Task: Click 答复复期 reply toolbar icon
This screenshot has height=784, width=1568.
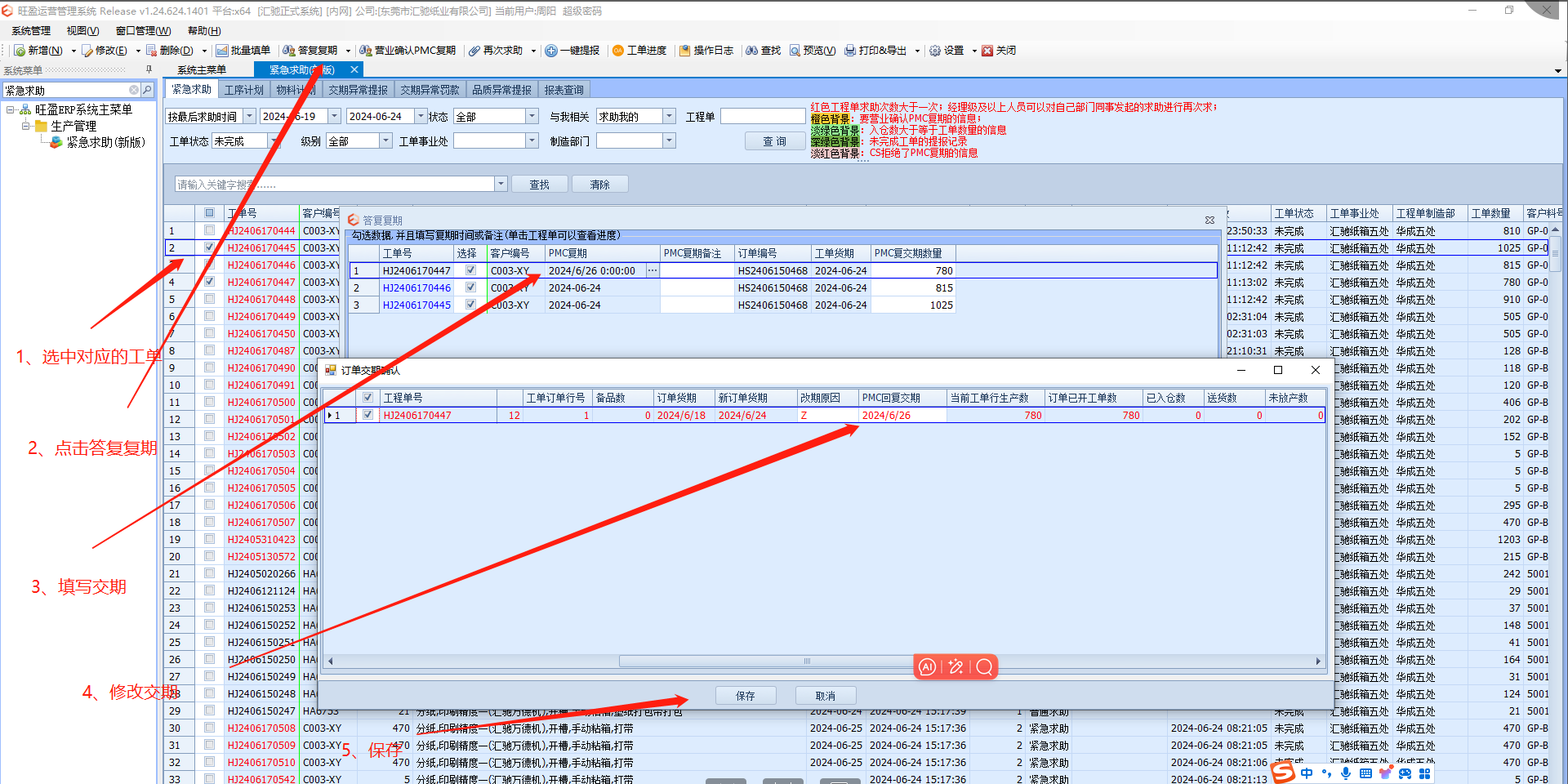Action: pos(289,51)
